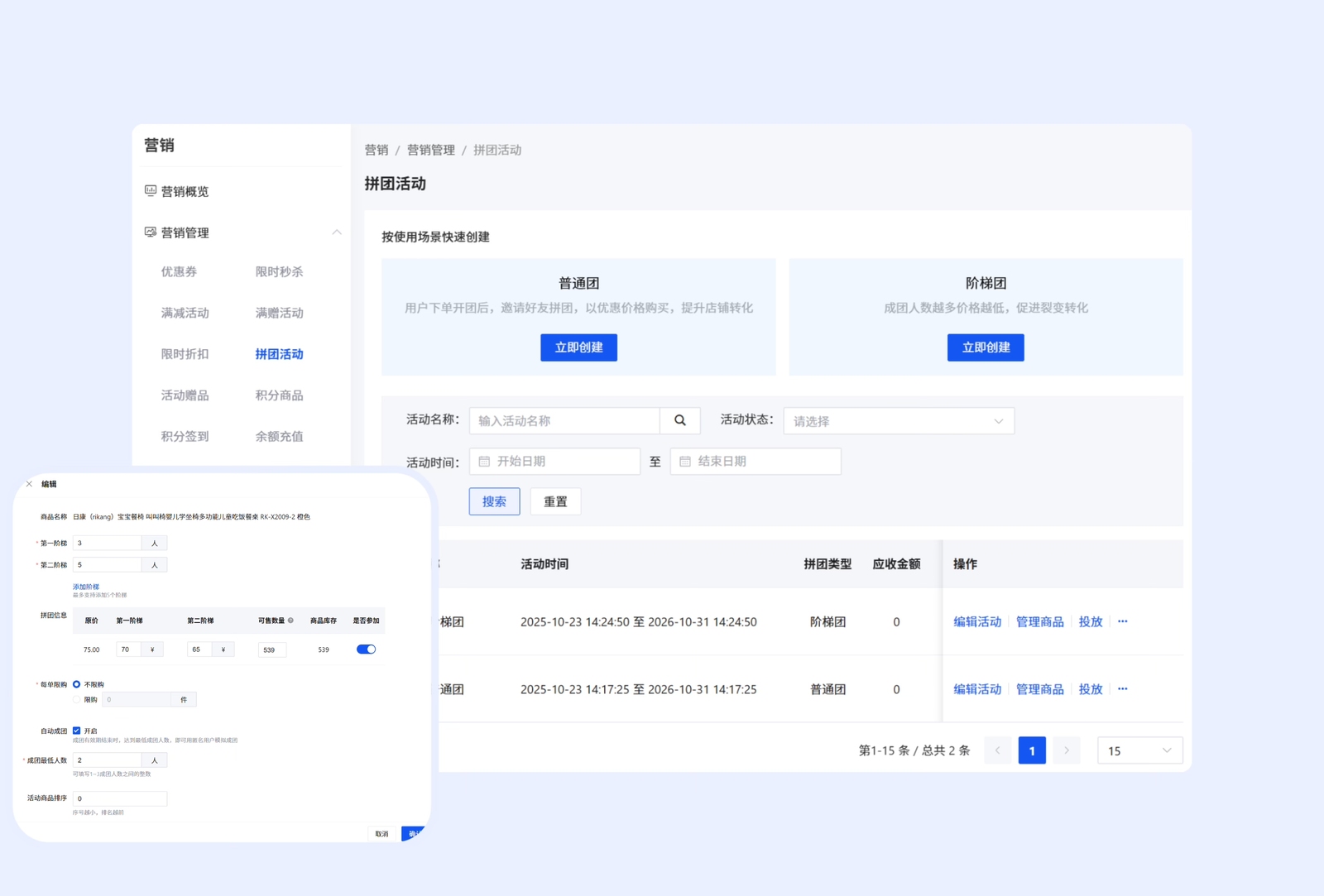This screenshot has height=896, width=1324.
Task: Click the search magnifier icon beside 活动名称
Action: click(x=679, y=420)
